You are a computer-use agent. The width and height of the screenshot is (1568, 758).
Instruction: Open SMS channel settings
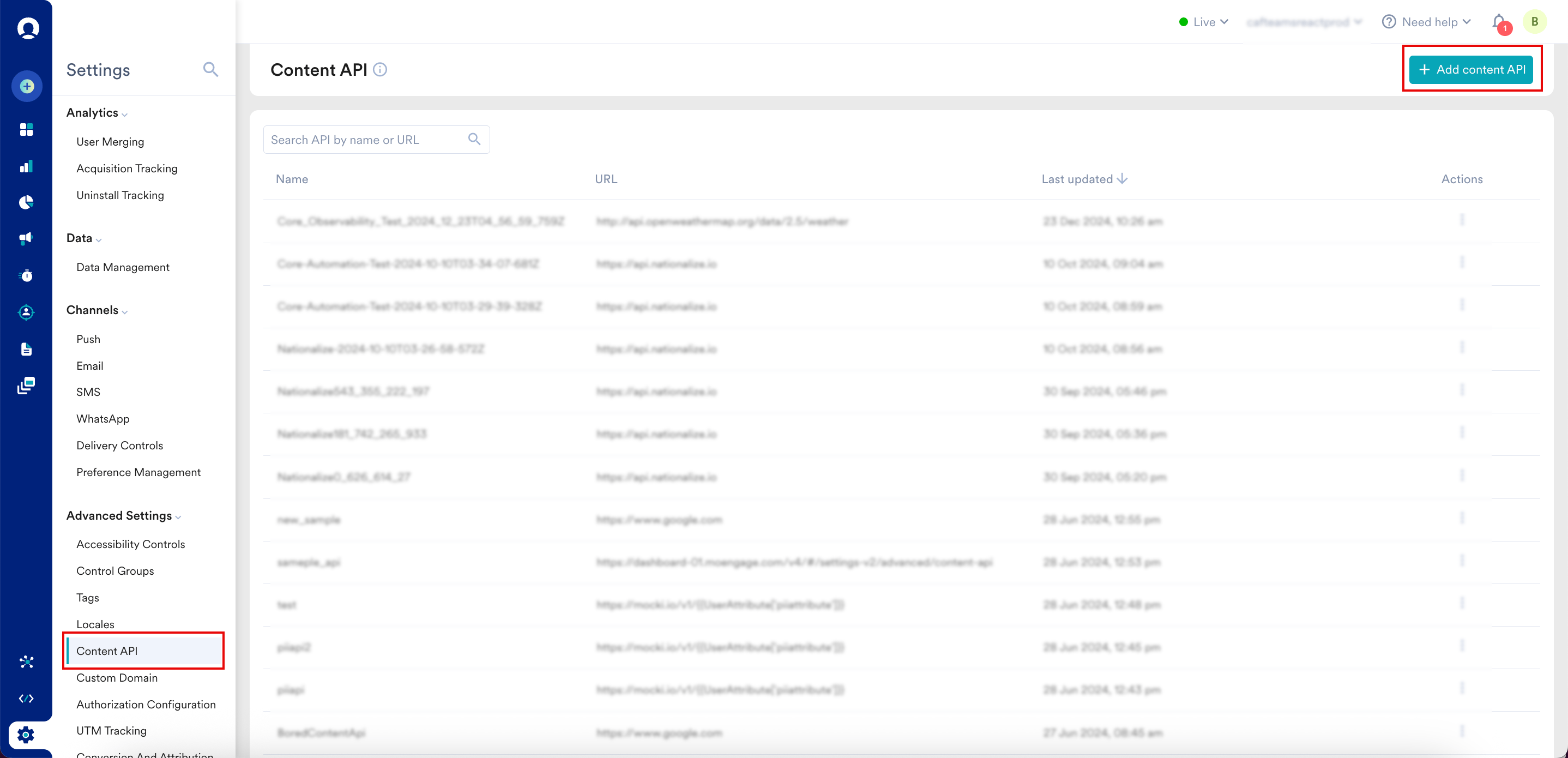click(88, 392)
